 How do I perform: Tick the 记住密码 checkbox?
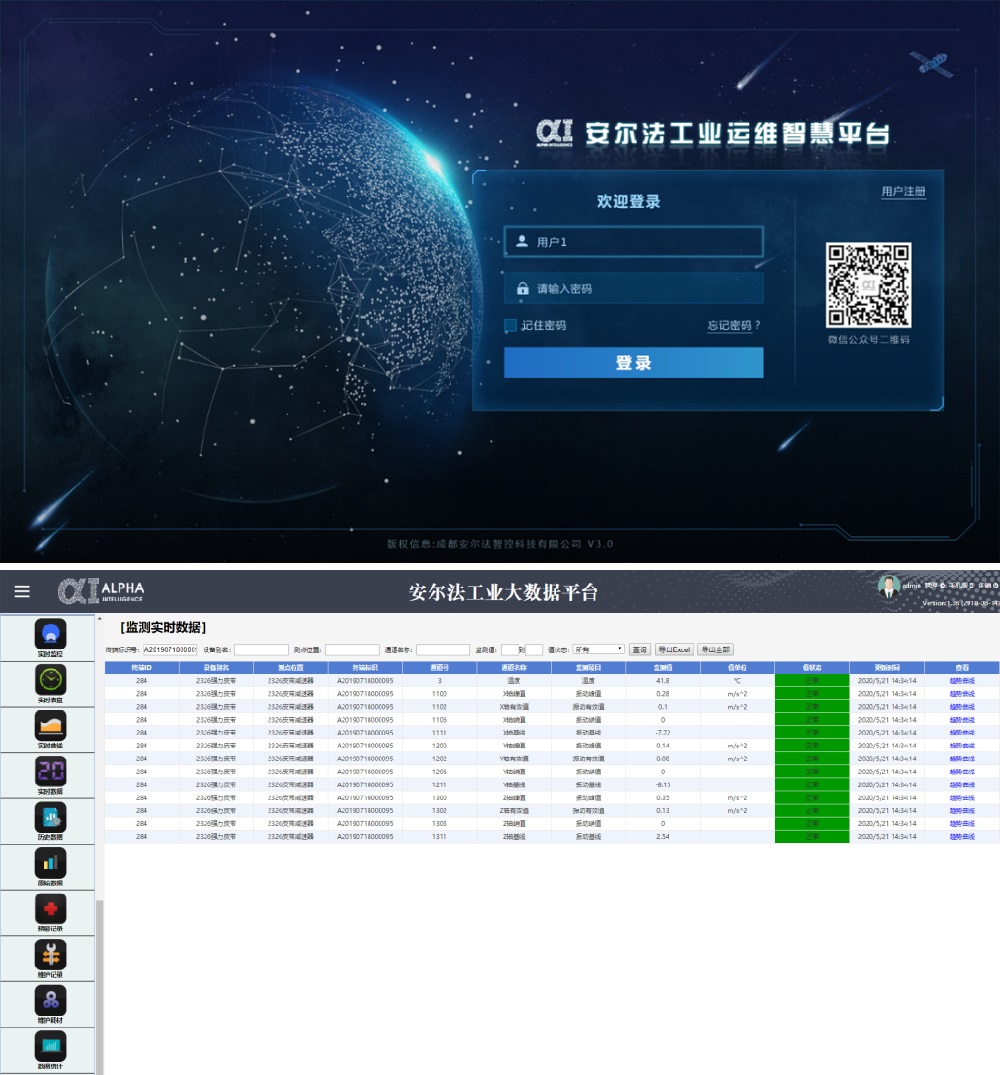(x=510, y=326)
